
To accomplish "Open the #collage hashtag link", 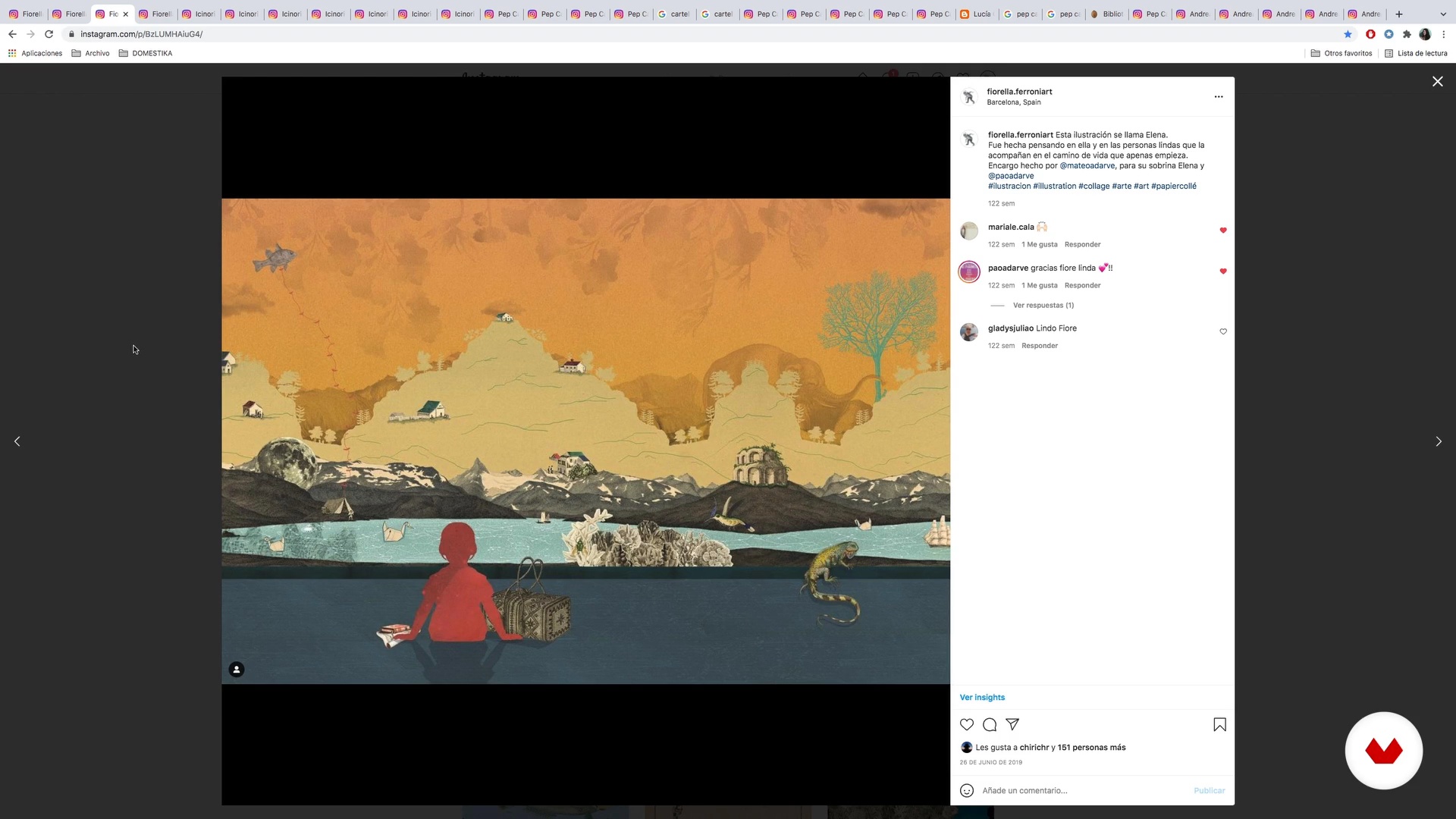I will point(1094,186).
